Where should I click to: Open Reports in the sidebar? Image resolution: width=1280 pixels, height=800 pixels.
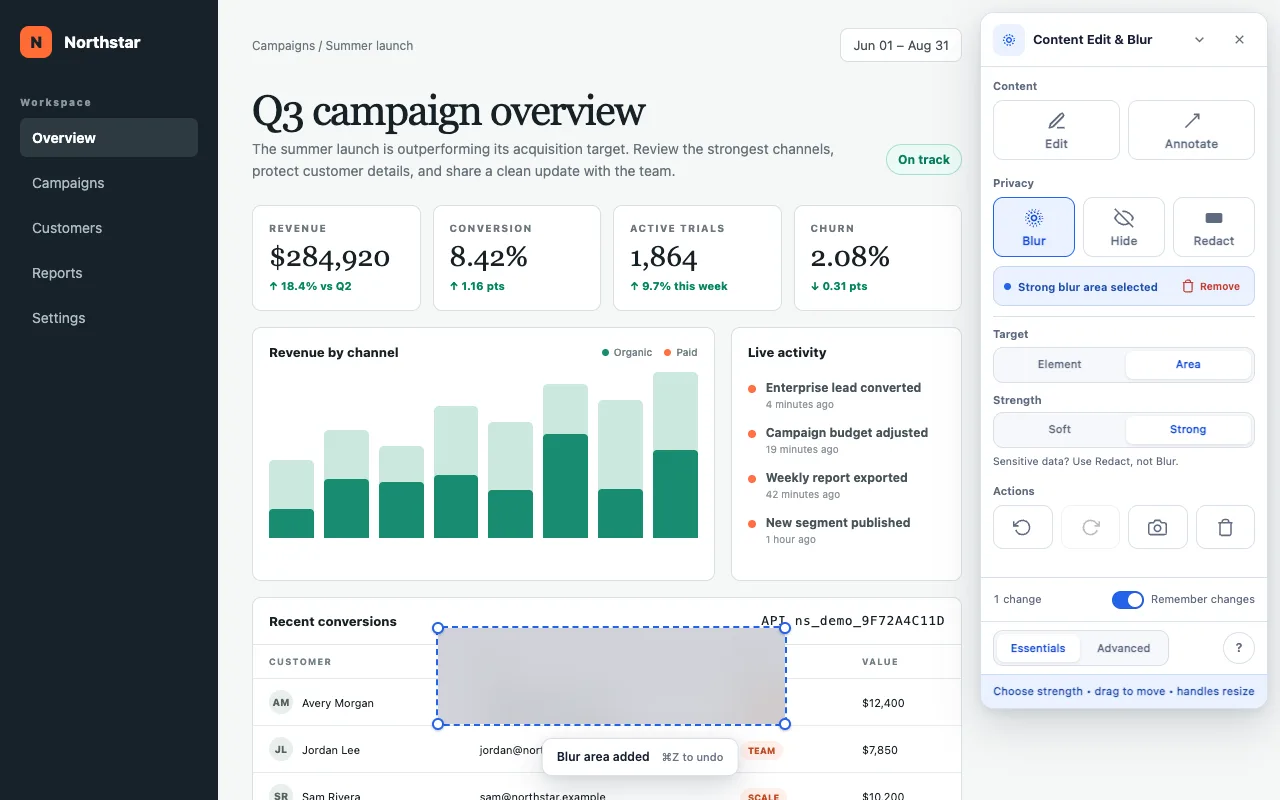pyautogui.click(x=109, y=273)
